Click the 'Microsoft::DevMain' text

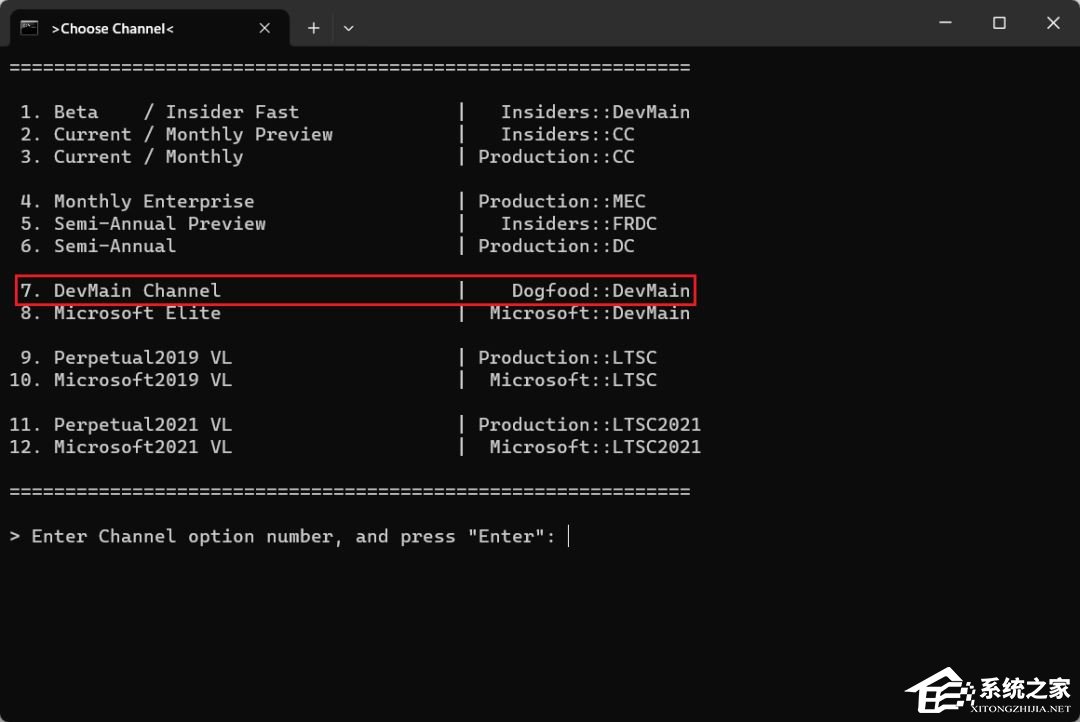(590, 313)
